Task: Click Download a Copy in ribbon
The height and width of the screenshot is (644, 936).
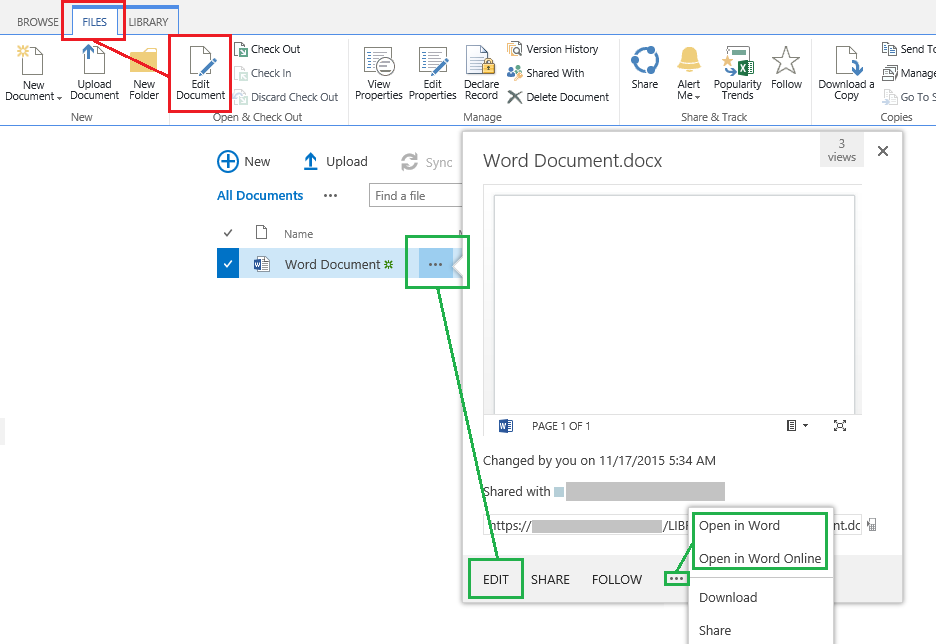Action: [x=846, y=73]
